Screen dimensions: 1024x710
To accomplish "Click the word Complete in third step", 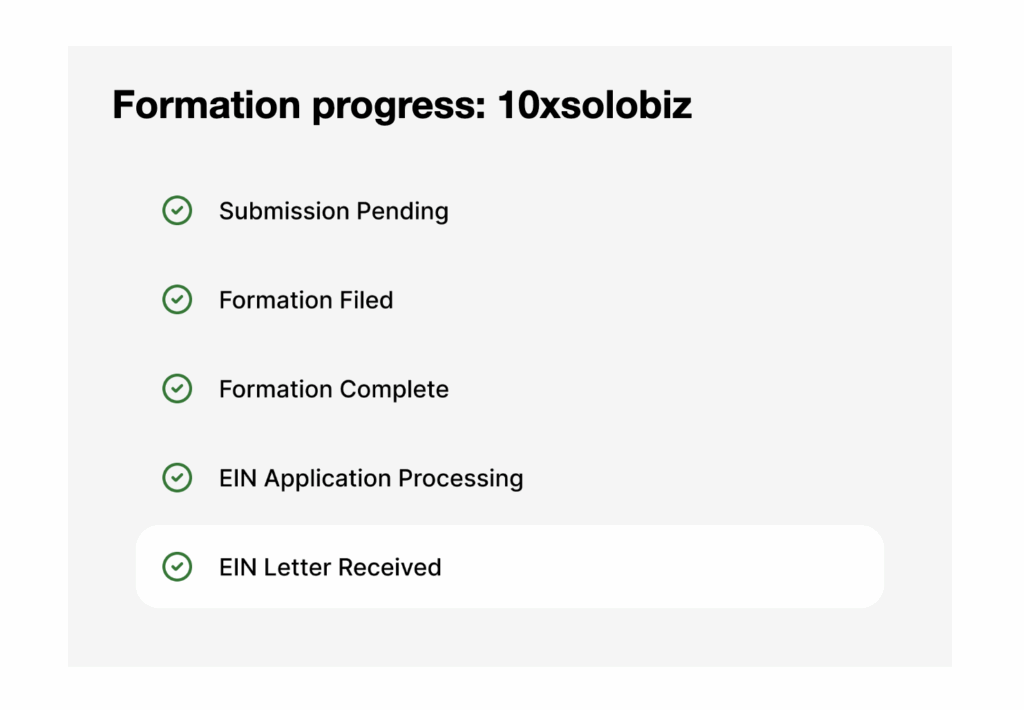I will coord(394,389).
